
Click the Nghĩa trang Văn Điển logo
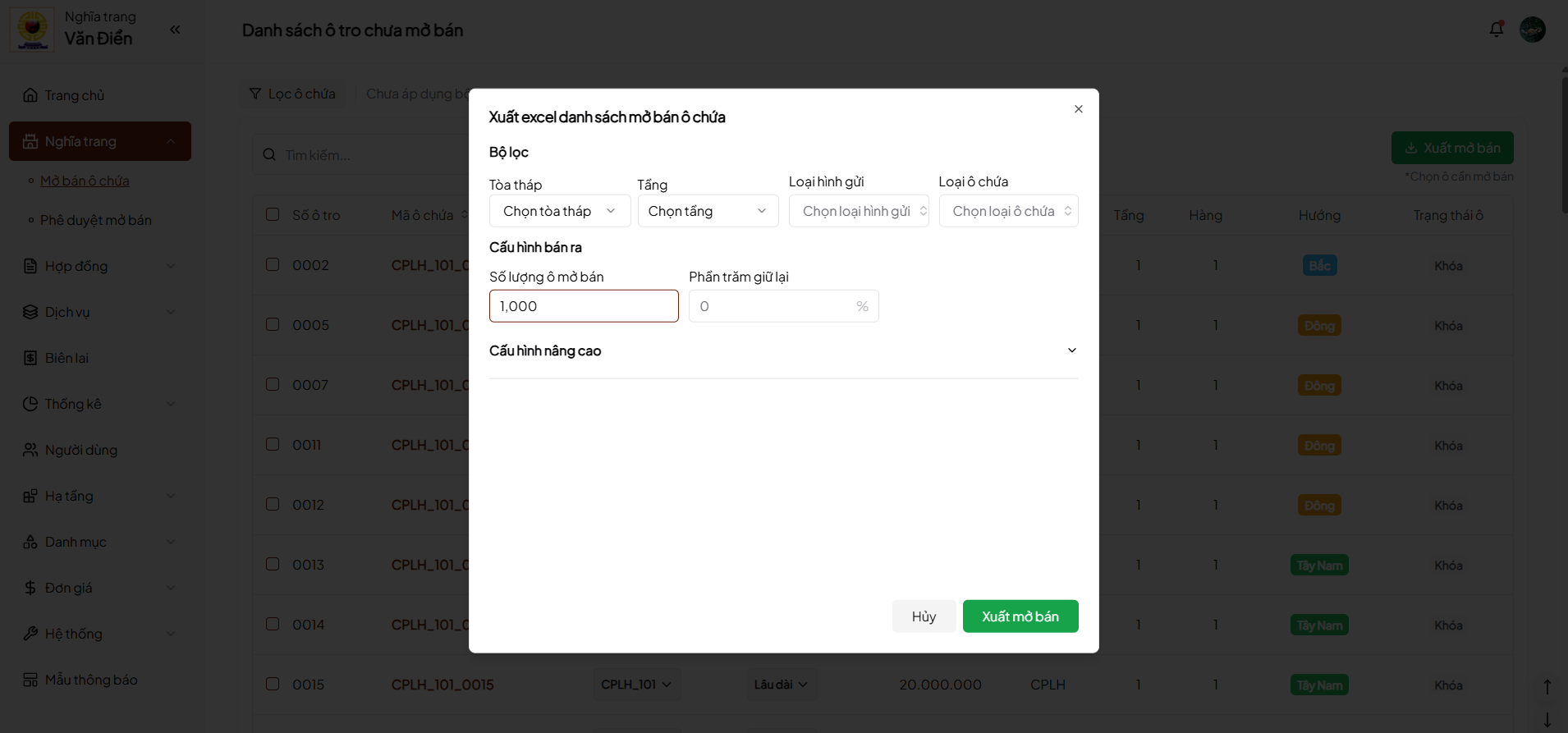coord(33,30)
